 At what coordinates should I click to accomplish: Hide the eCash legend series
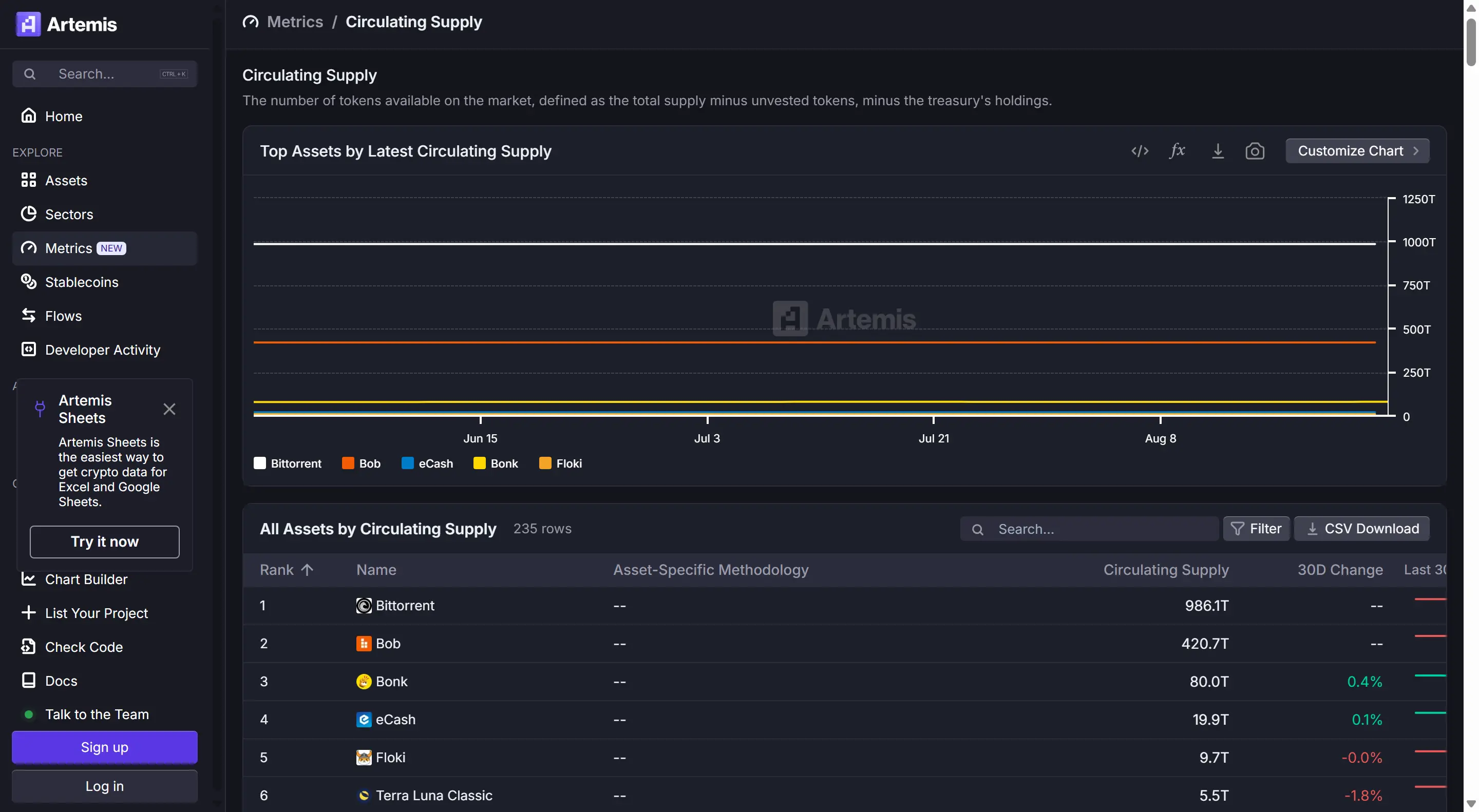point(427,463)
